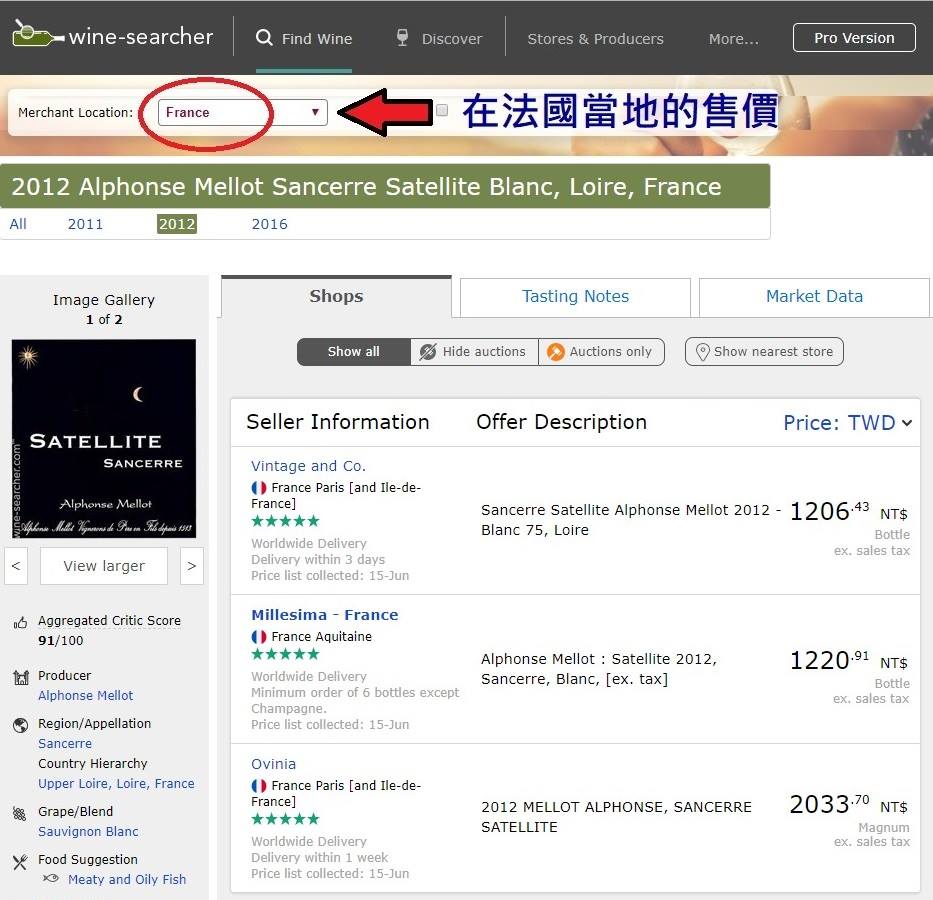This screenshot has height=900, width=933.
Task: Show previous gallery image
Action: (16, 566)
